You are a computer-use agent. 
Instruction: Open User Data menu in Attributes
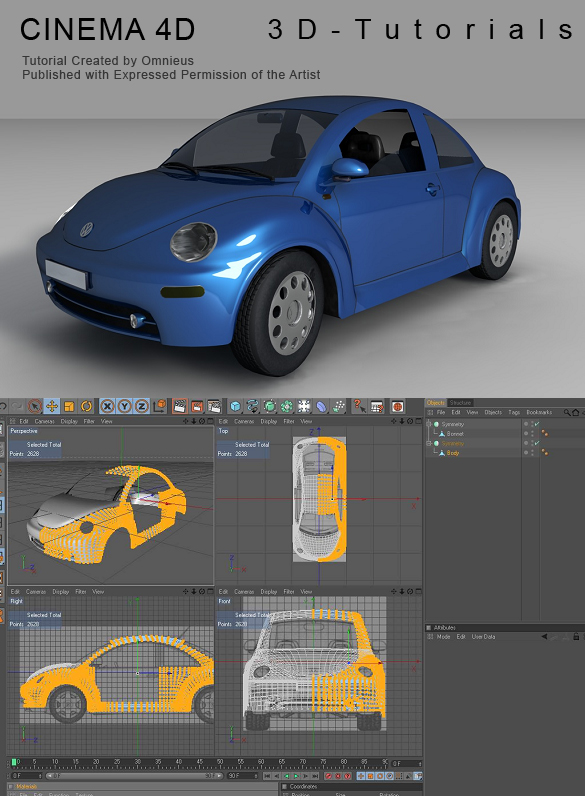[x=483, y=637]
